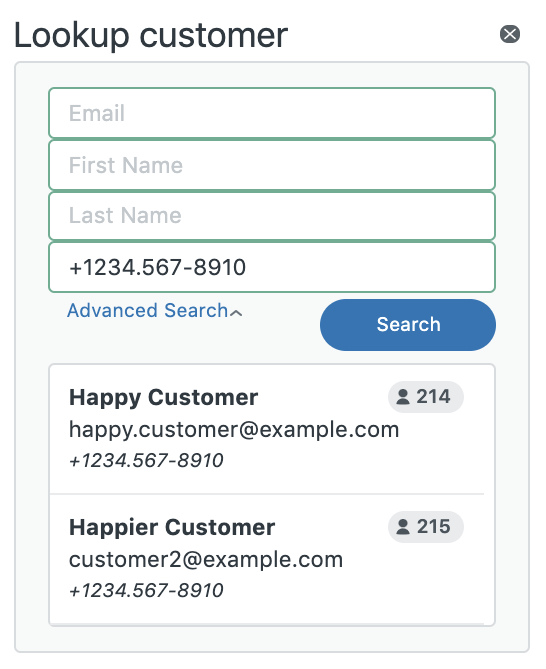This screenshot has height=669, width=546.
Task: Select the Happy Customer result
Action: pyautogui.click(x=272, y=429)
